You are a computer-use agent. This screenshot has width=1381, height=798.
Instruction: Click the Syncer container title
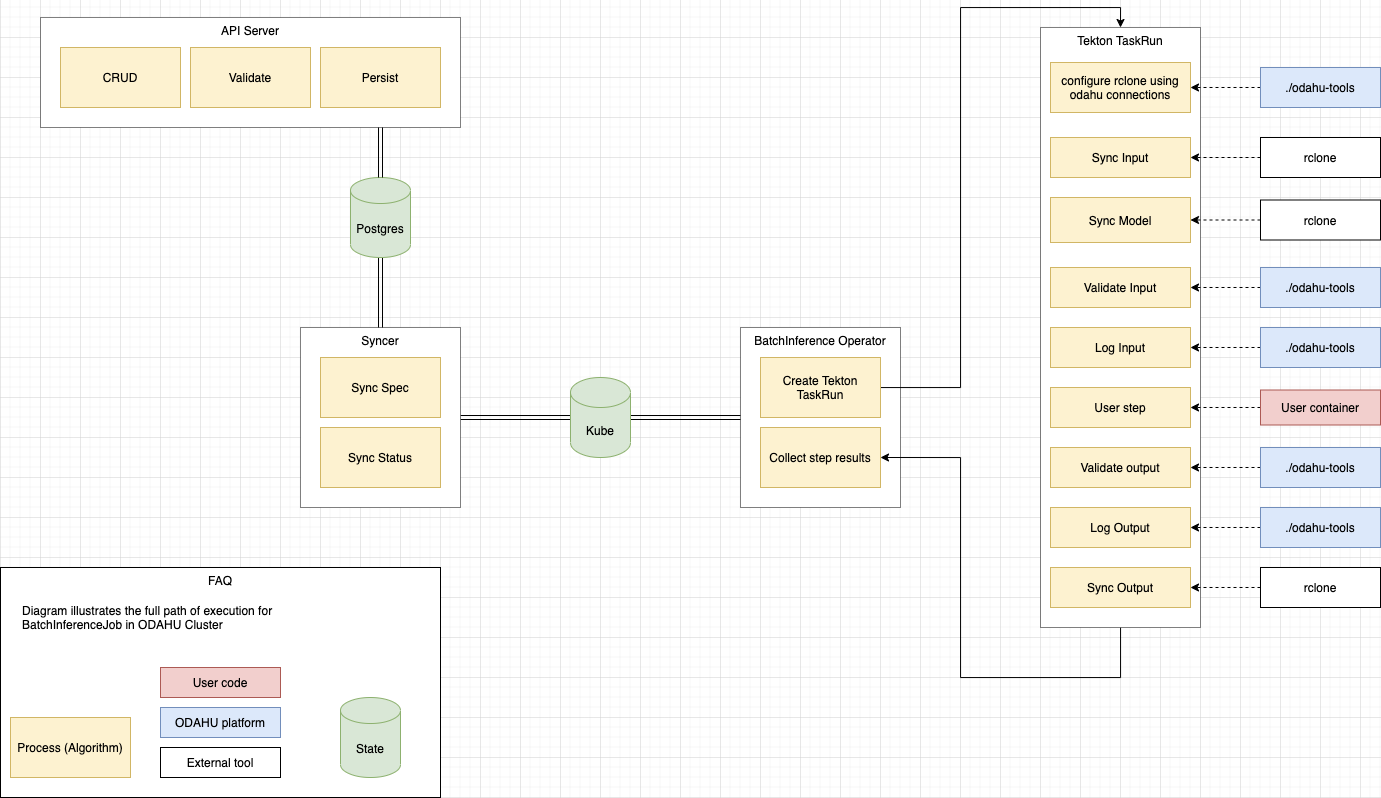coord(380,341)
